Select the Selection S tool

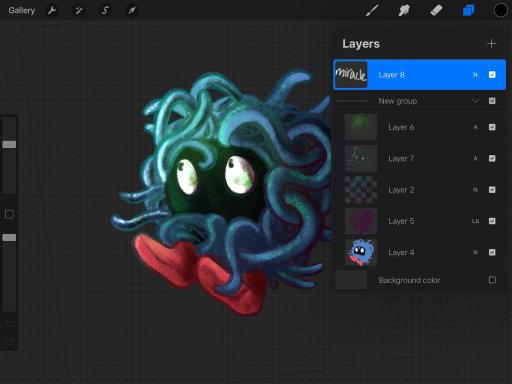[105, 10]
